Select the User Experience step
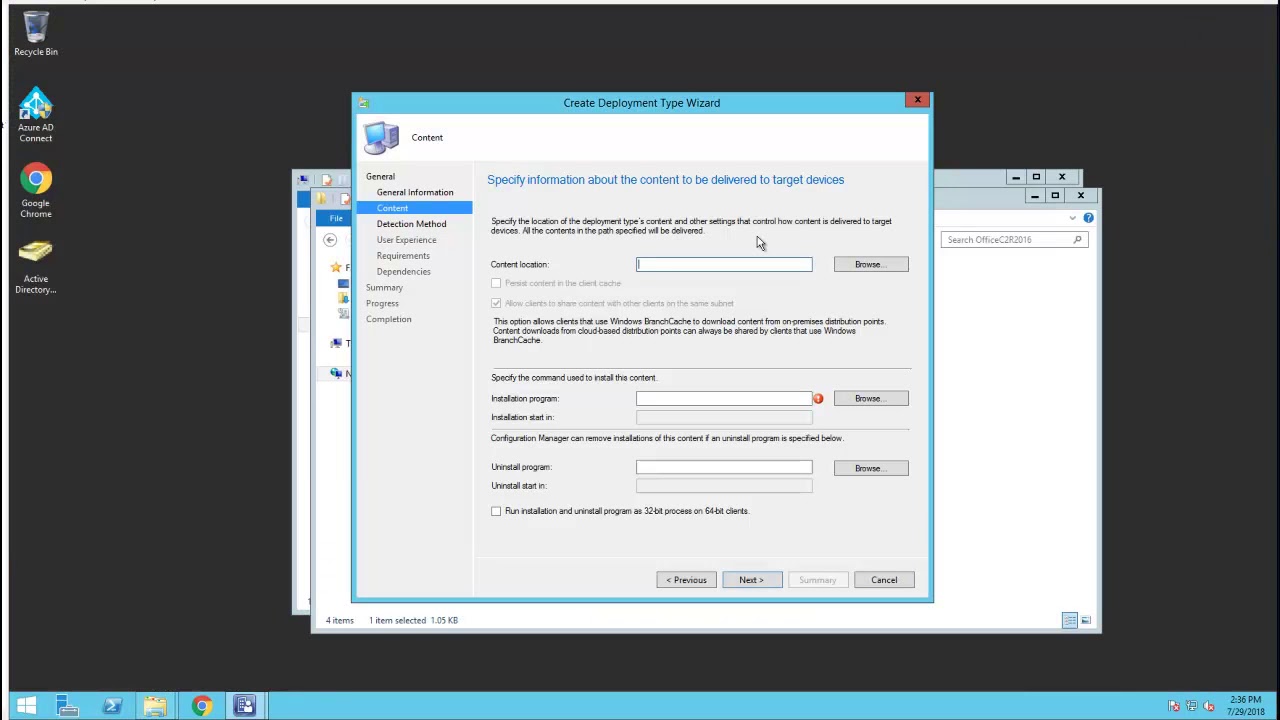 pyautogui.click(x=406, y=240)
